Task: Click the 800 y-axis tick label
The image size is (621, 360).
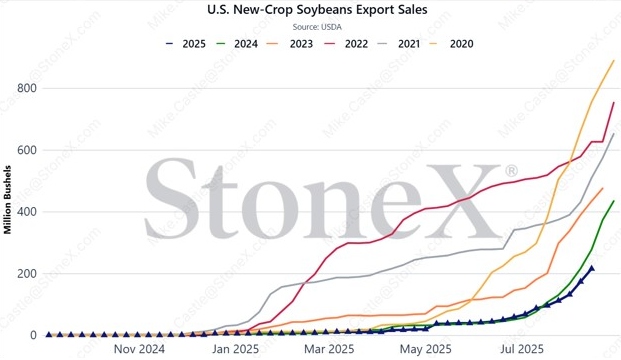Action: point(27,88)
